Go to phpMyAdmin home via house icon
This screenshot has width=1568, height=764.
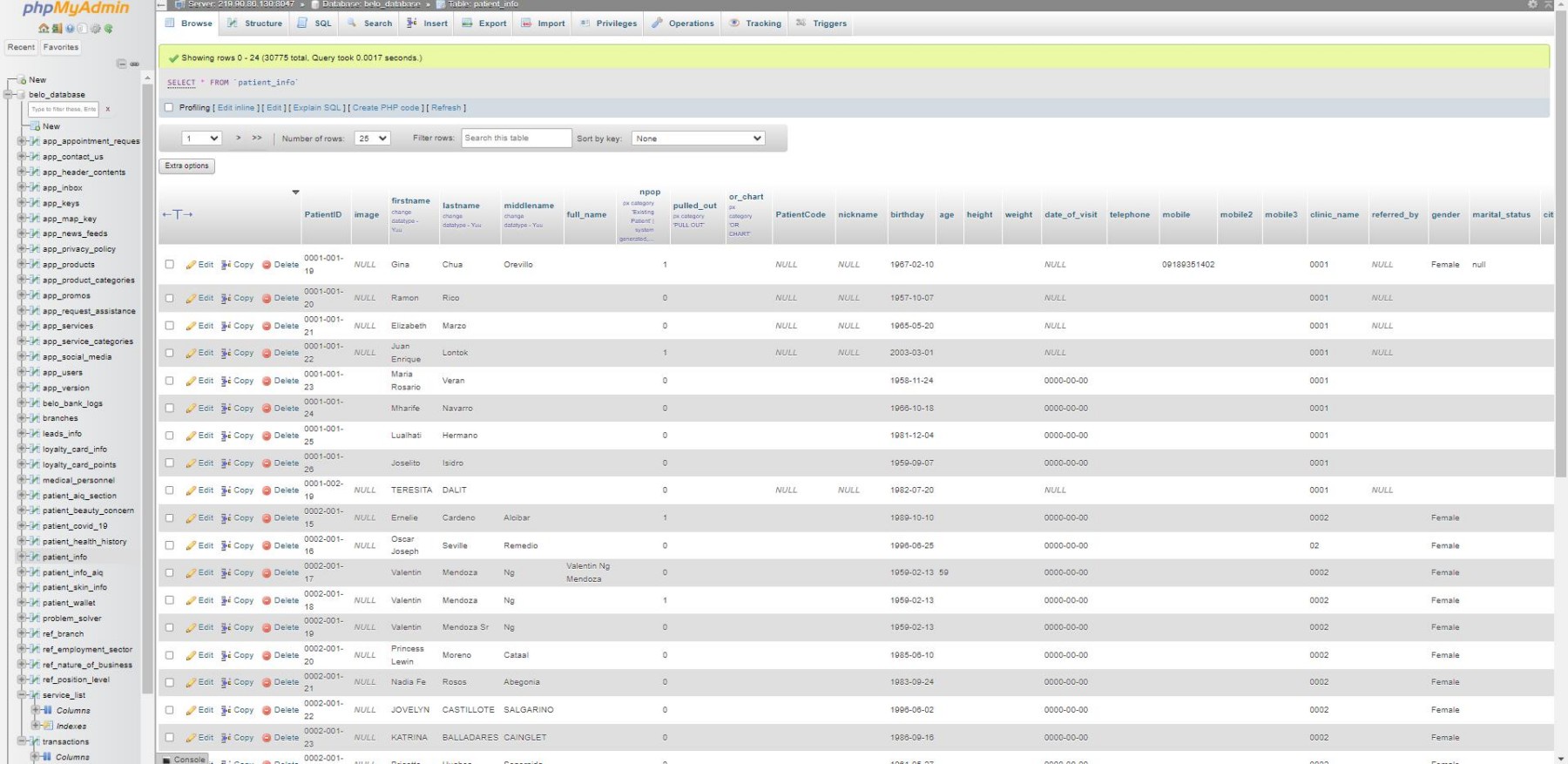pyautogui.click(x=44, y=29)
